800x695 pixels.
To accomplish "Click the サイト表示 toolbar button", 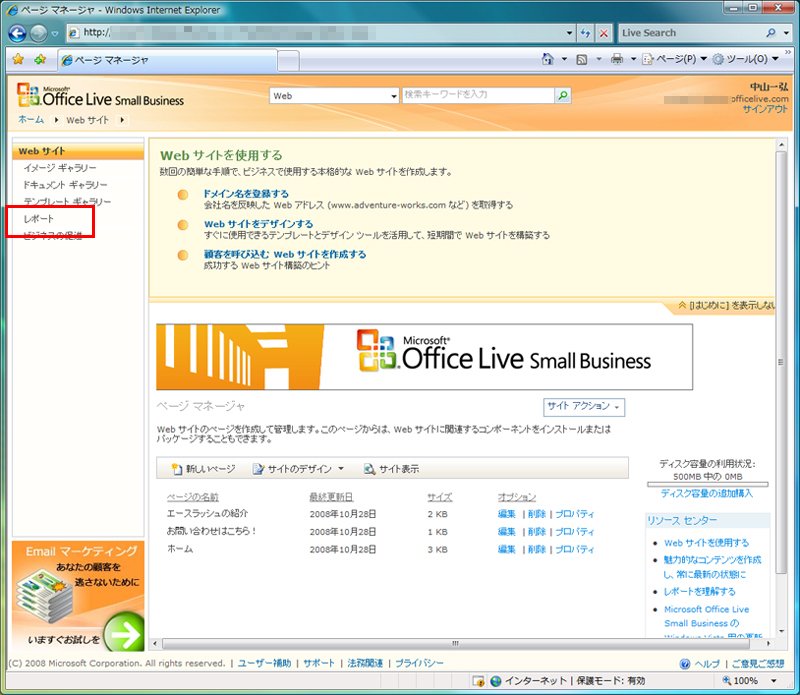I will point(391,469).
